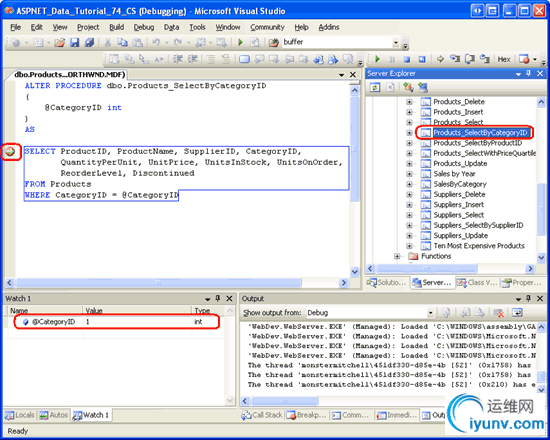The image size is (550, 440).
Task: Click the Continue green arrow in debug toolbar
Action: (x=377, y=59)
